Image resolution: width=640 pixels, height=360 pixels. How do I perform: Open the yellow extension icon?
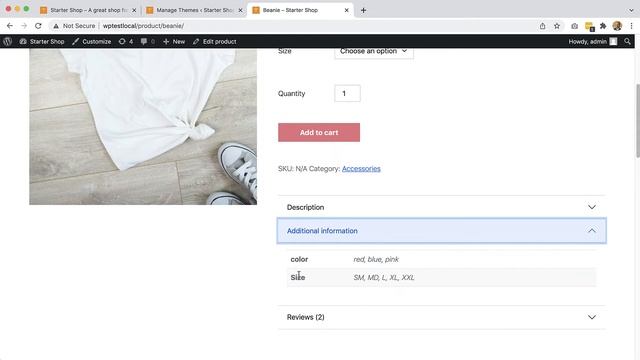[589, 26]
